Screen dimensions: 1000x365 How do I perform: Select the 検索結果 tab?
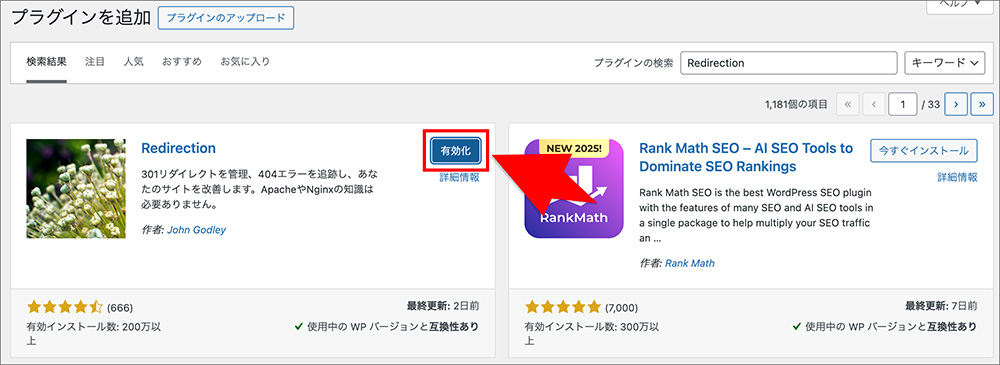pos(47,62)
